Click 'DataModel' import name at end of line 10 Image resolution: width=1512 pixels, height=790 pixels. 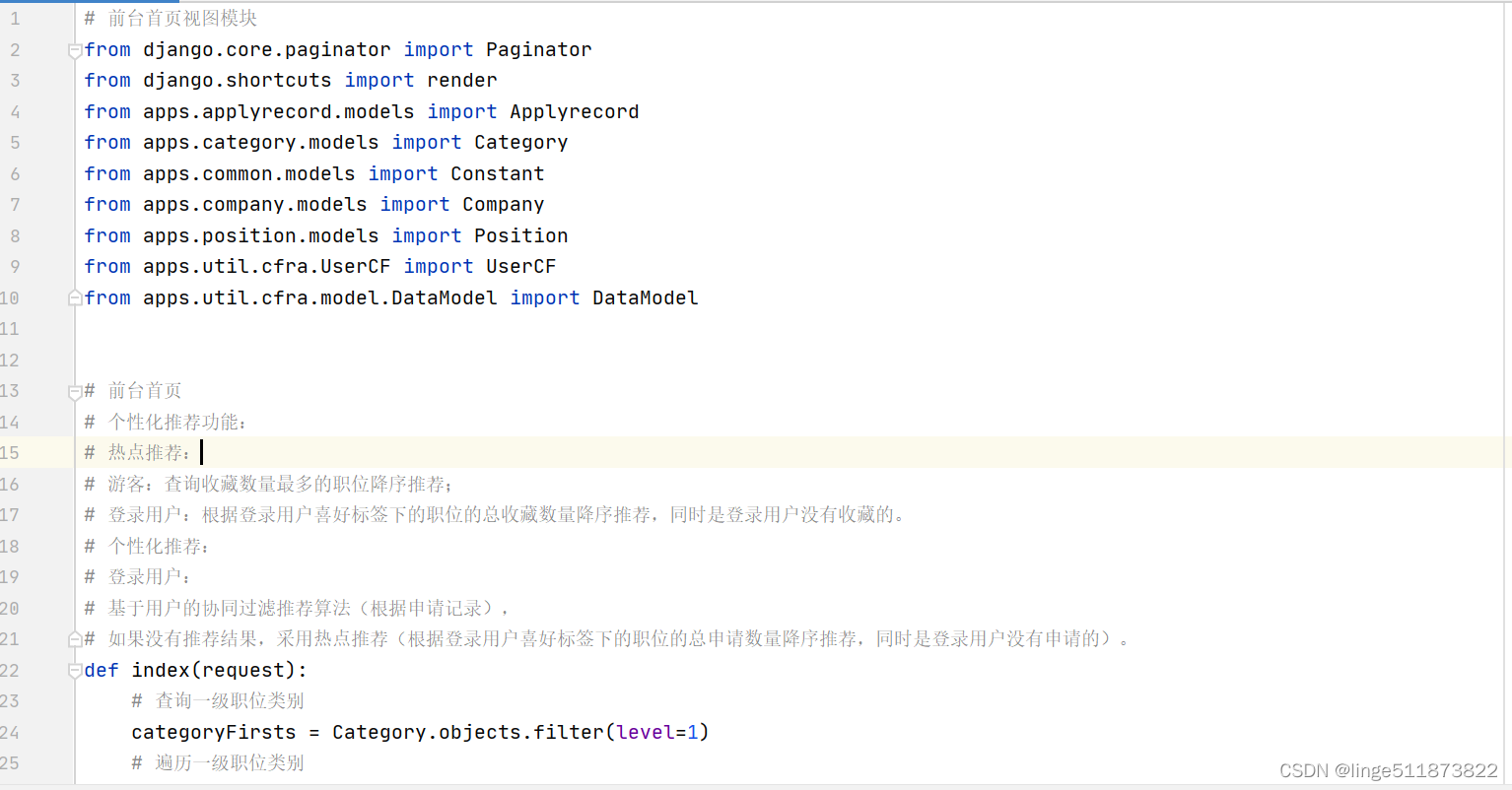coord(646,297)
